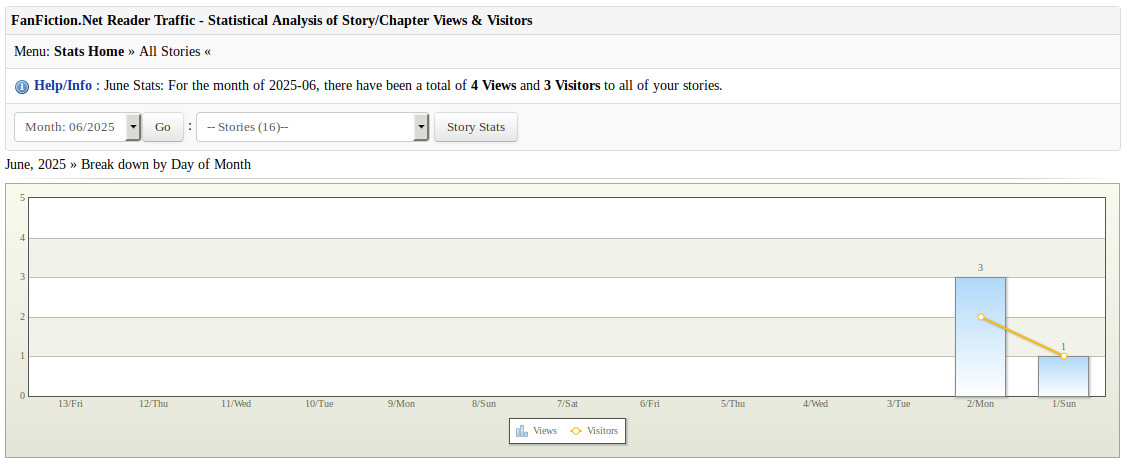The height and width of the screenshot is (464, 1127).
Task: Click the Go button
Action: (x=163, y=127)
